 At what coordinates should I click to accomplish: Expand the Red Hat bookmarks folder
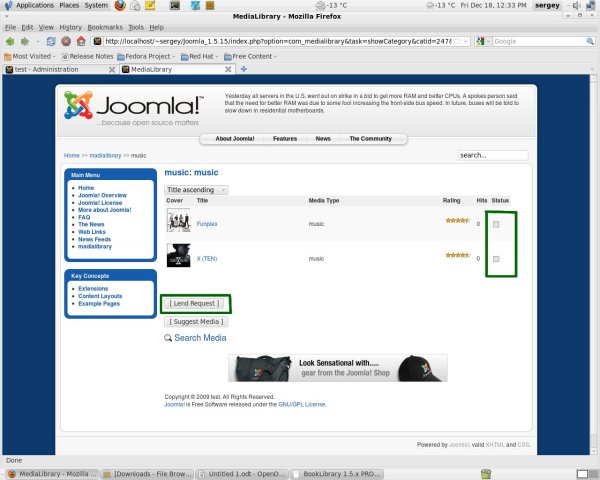199,56
